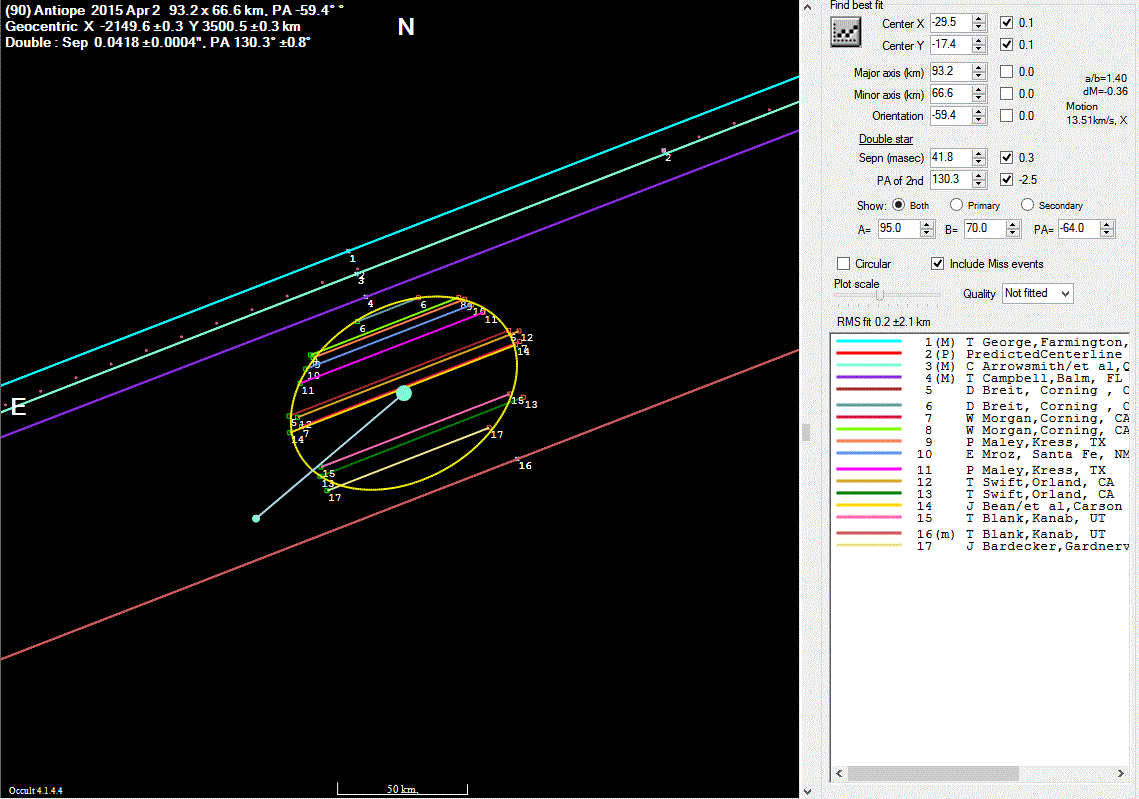
Task: Select row 16 (m) T Blank, Kanab, UT
Action: pyautogui.click(x=980, y=535)
